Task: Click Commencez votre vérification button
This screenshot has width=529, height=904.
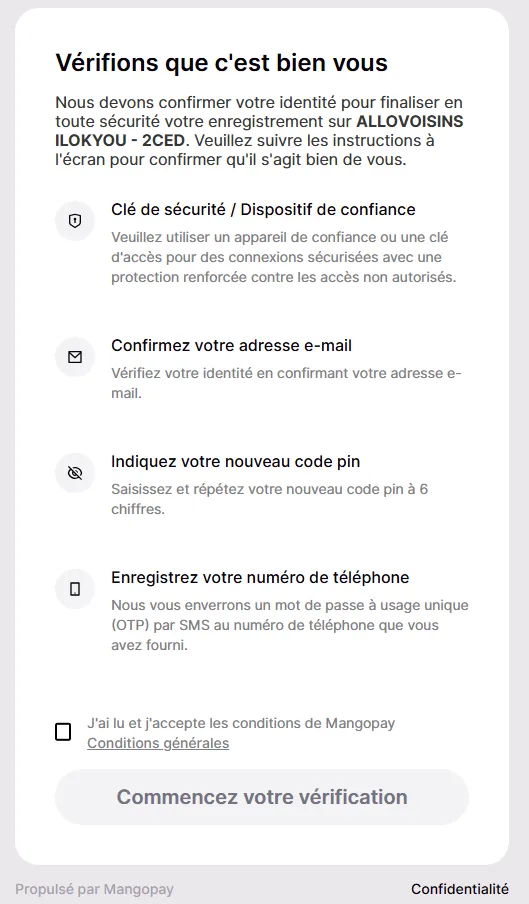Action: [262, 797]
